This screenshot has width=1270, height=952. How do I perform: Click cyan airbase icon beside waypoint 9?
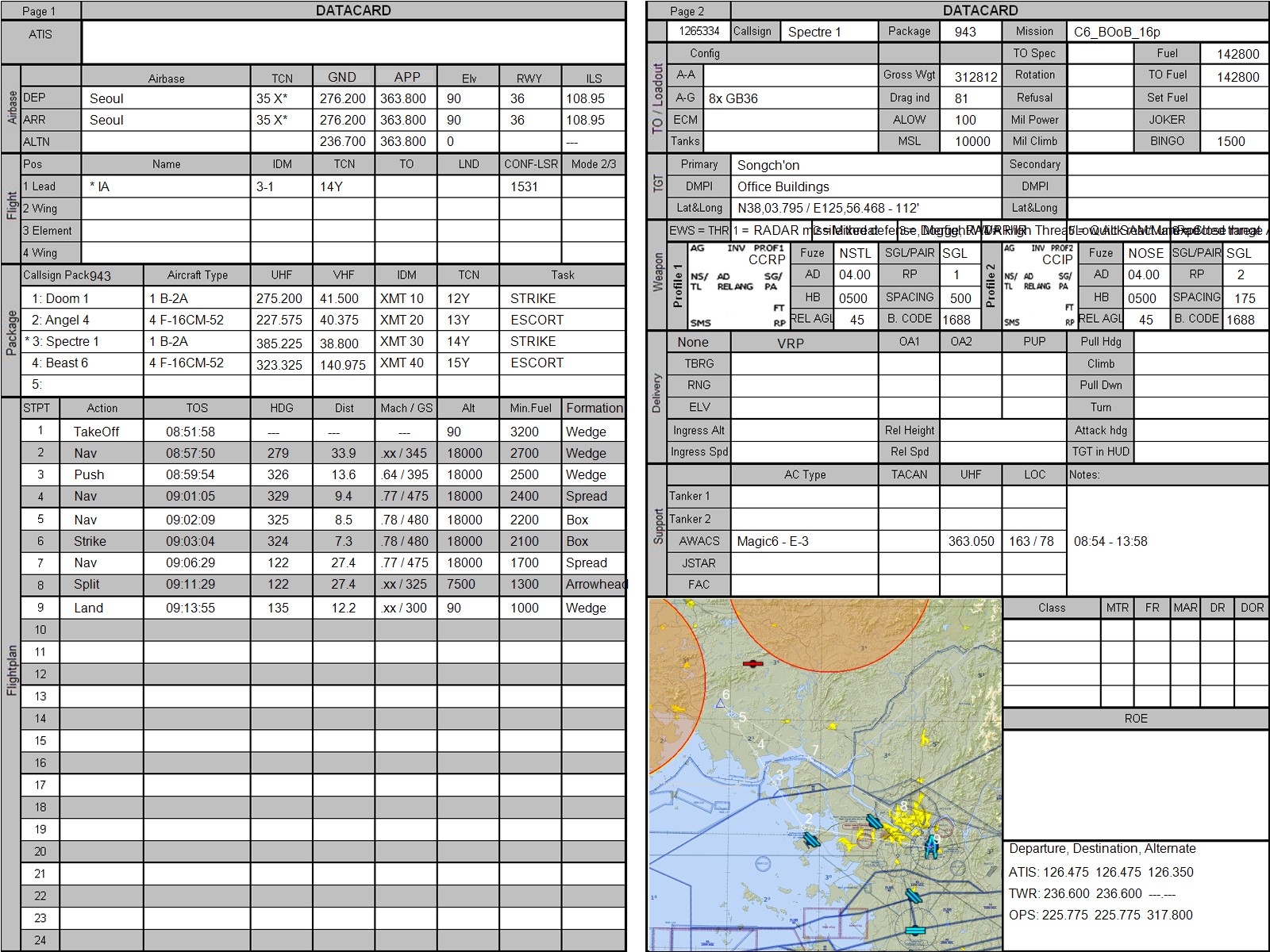click(x=932, y=848)
